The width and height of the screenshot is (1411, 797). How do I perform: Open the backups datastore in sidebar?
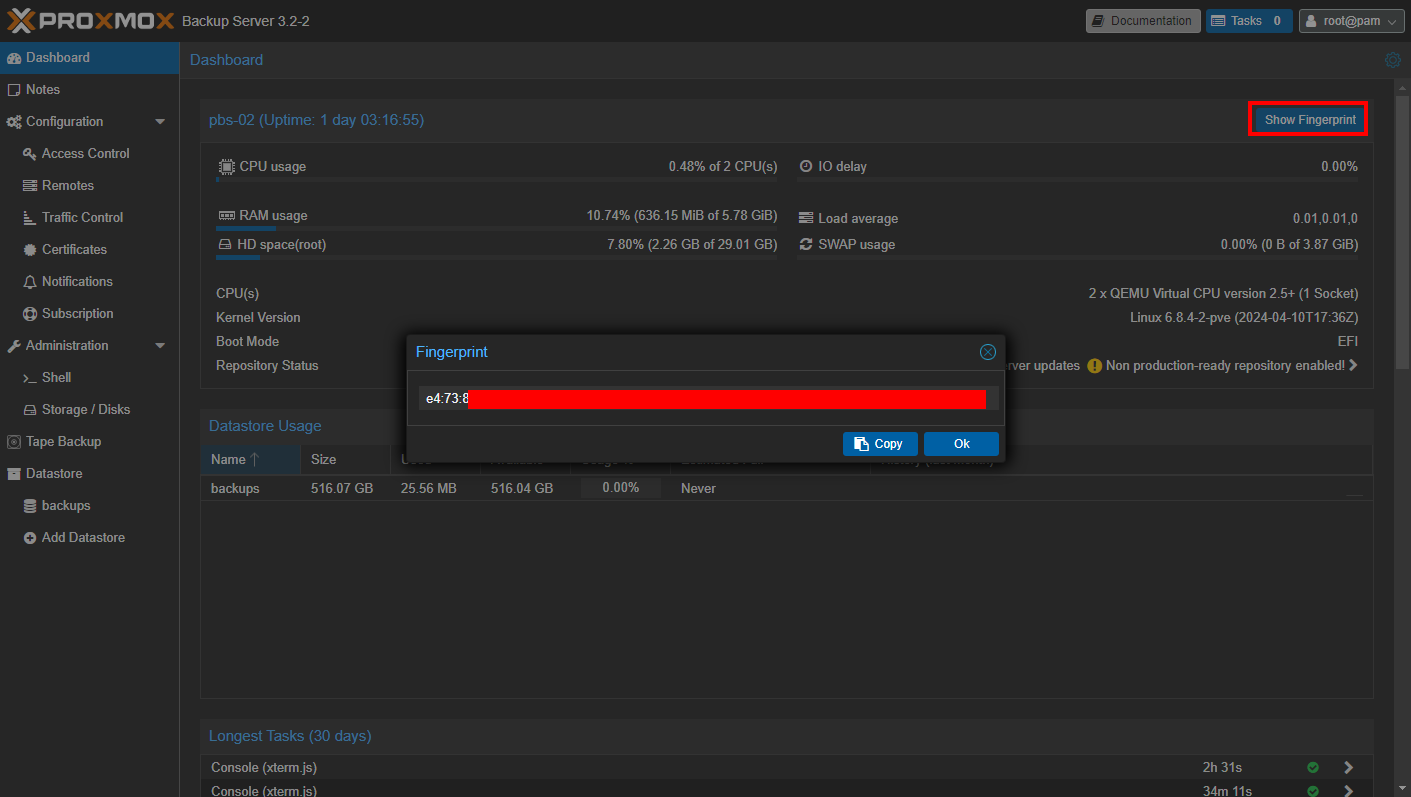89,506
